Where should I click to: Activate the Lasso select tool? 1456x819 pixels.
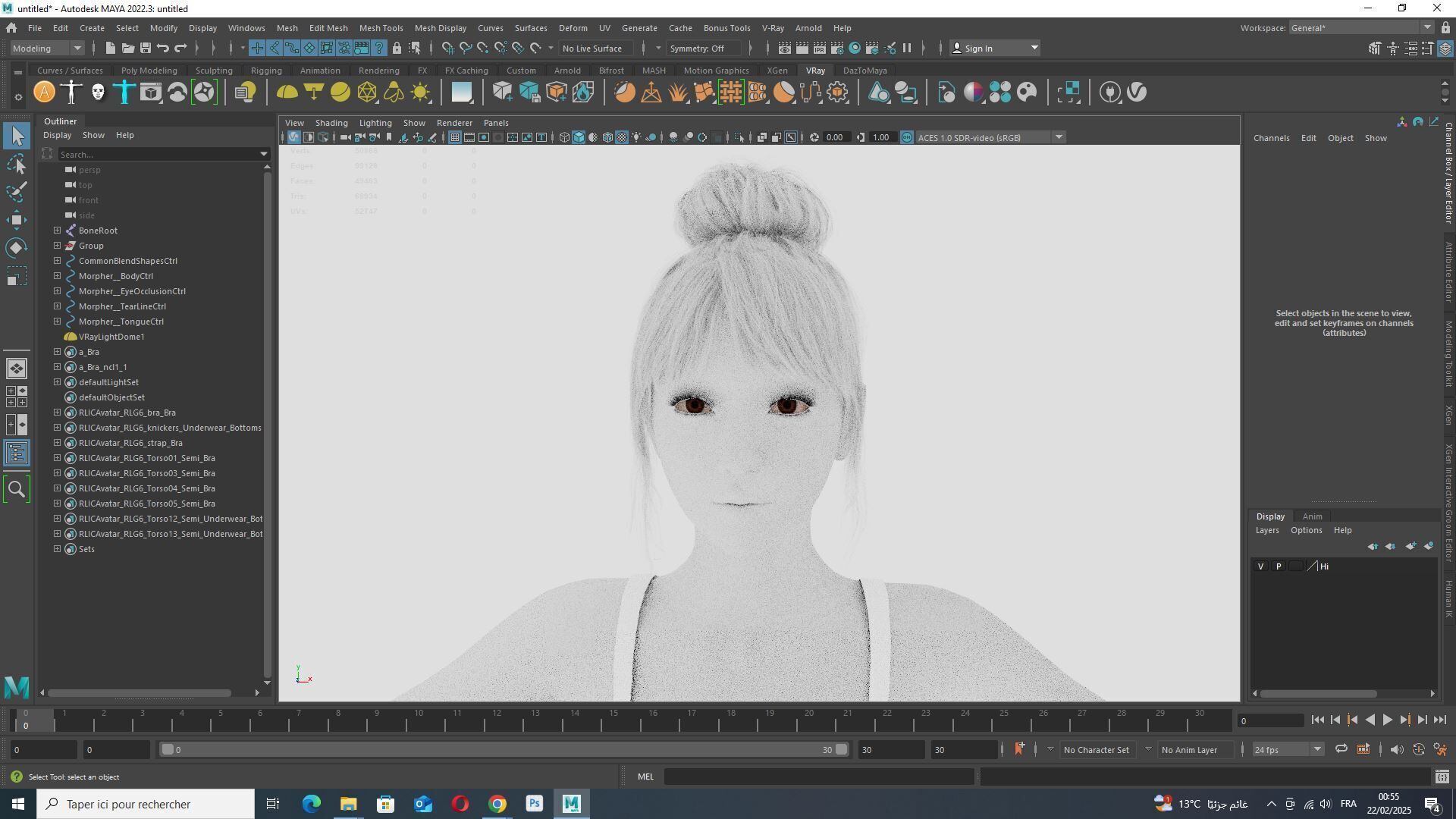[x=17, y=164]
